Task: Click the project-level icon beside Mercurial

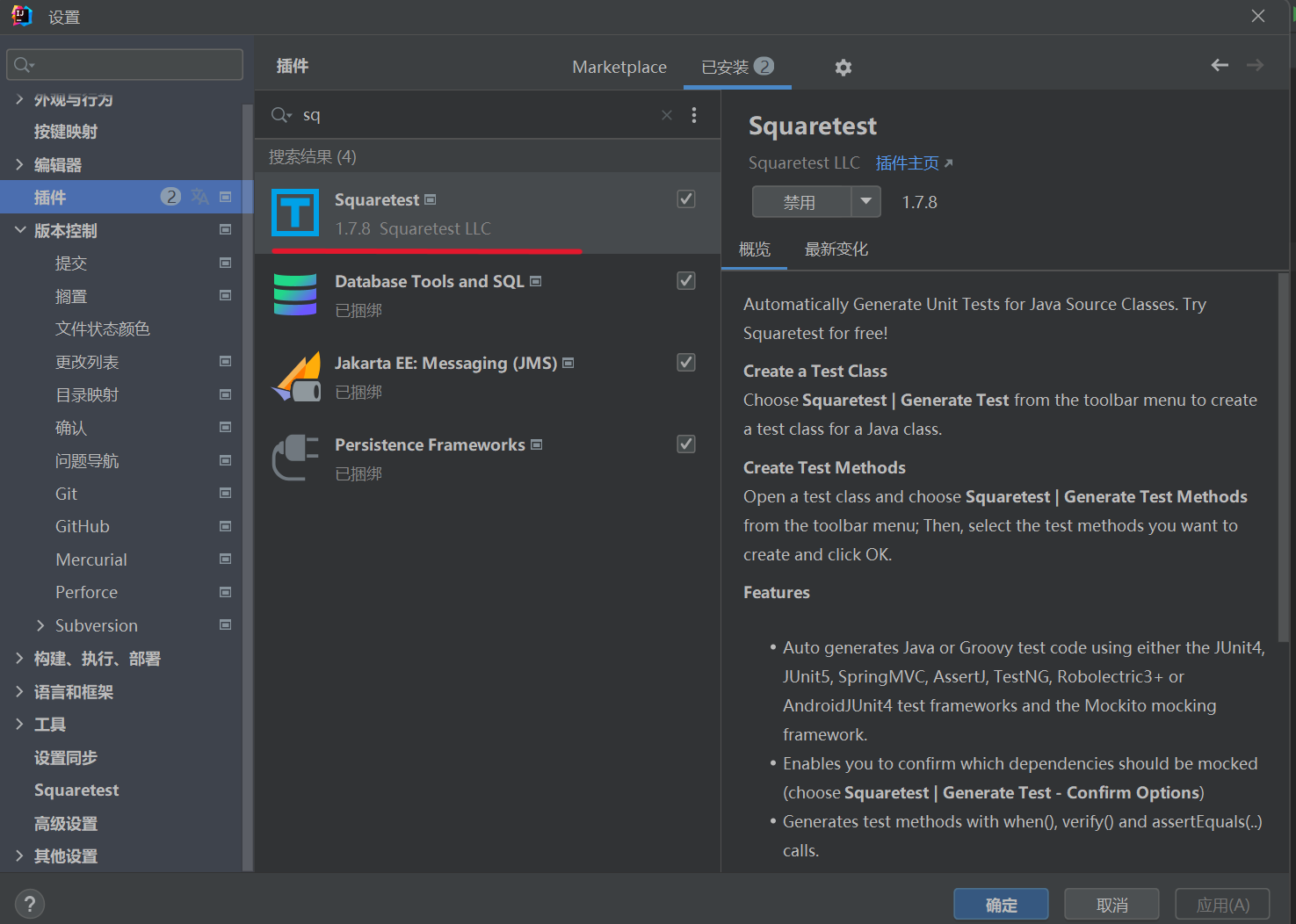Action: coord(226,559)
